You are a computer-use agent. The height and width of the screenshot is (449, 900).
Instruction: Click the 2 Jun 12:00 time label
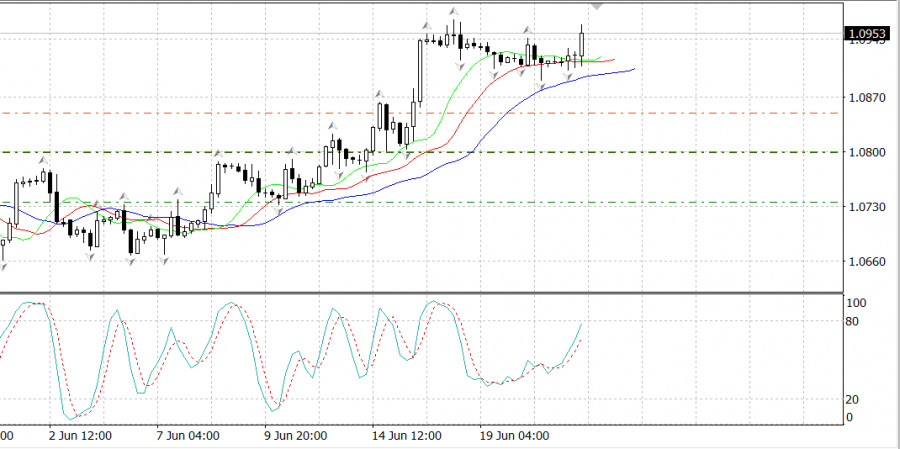tap(79, 437)
